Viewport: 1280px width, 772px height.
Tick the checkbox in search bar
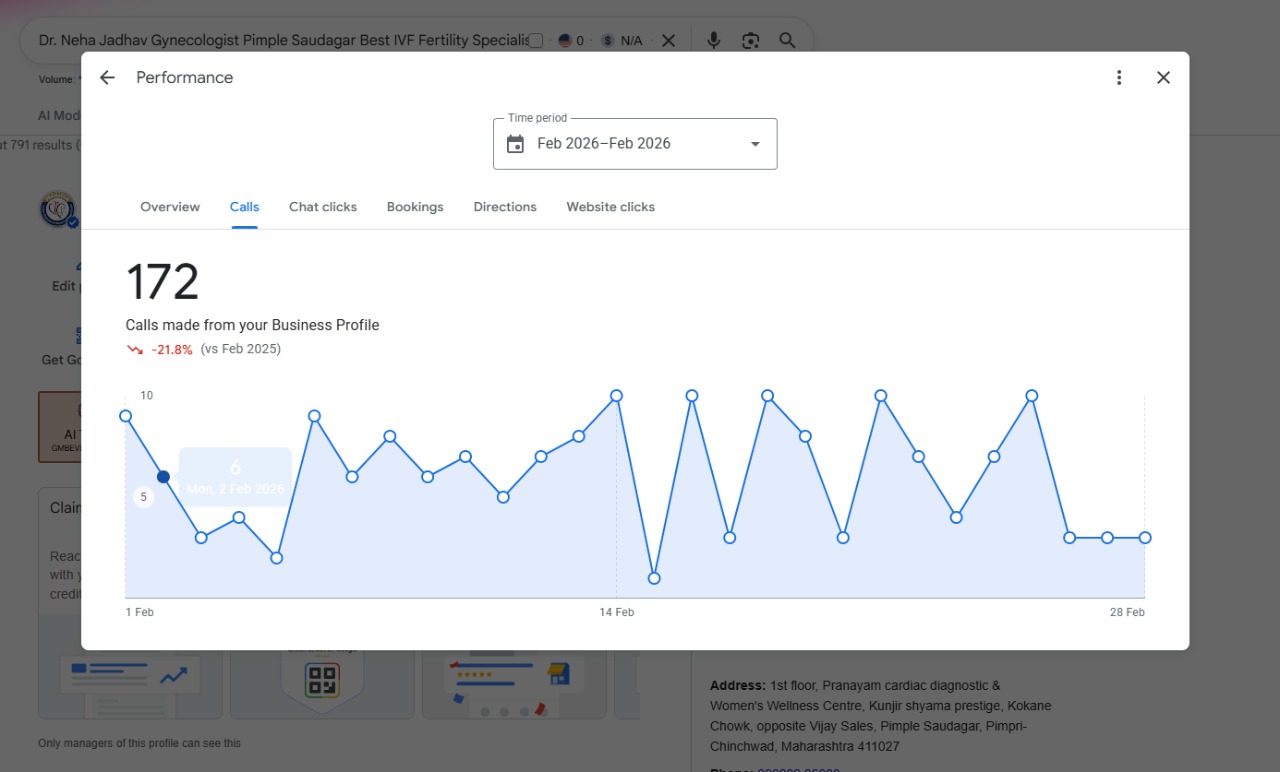(536, 41)
